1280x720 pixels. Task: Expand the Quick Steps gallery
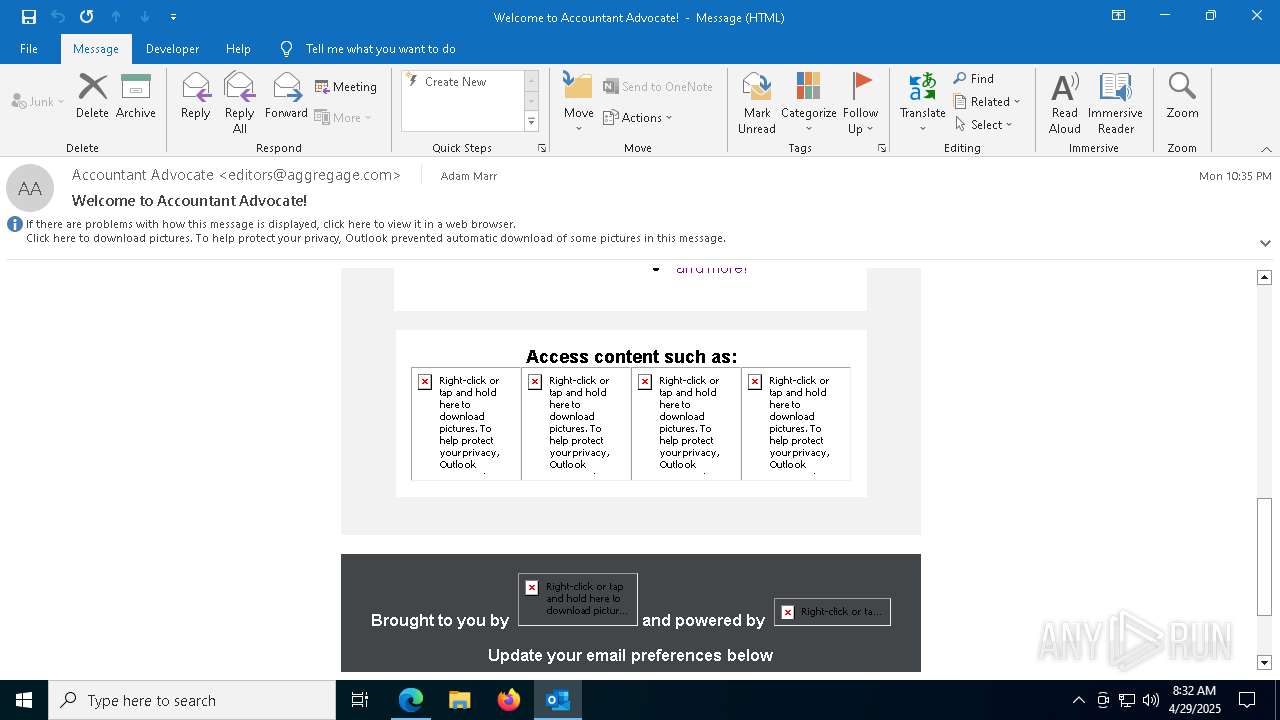point(531,122)
